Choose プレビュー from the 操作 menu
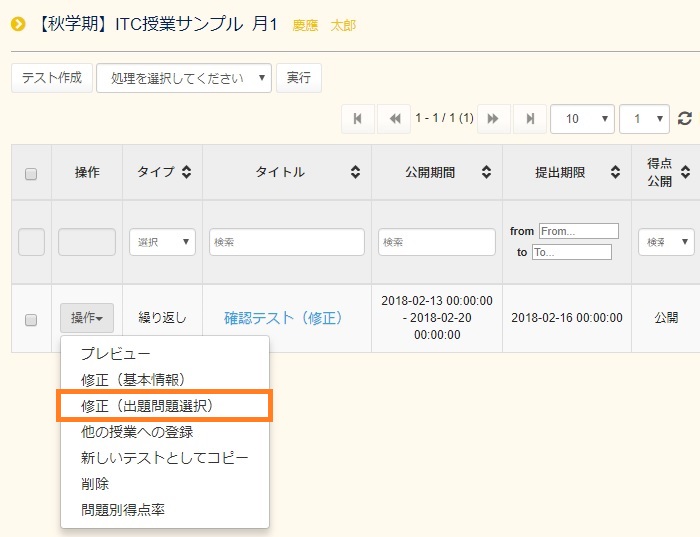 pyautogui.click(x=116, y=354)
